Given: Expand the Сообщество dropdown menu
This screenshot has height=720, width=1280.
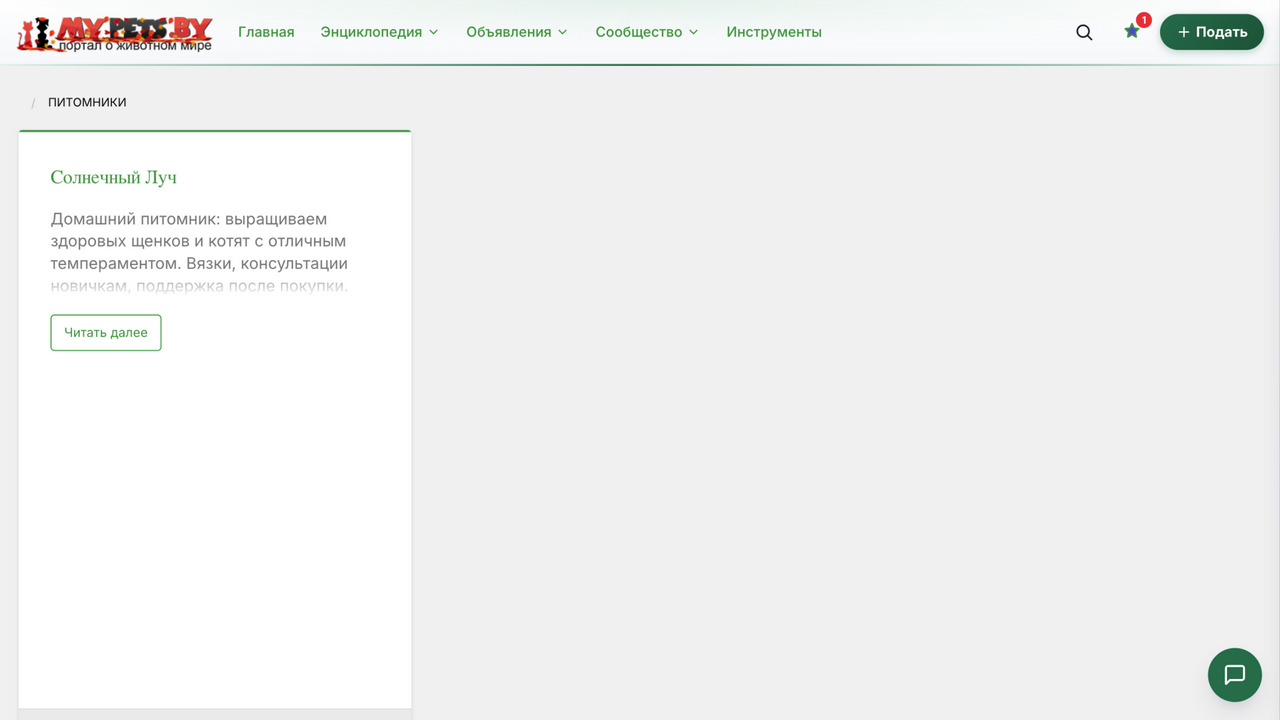Looking at the screenshot, I should coord(647,32).
